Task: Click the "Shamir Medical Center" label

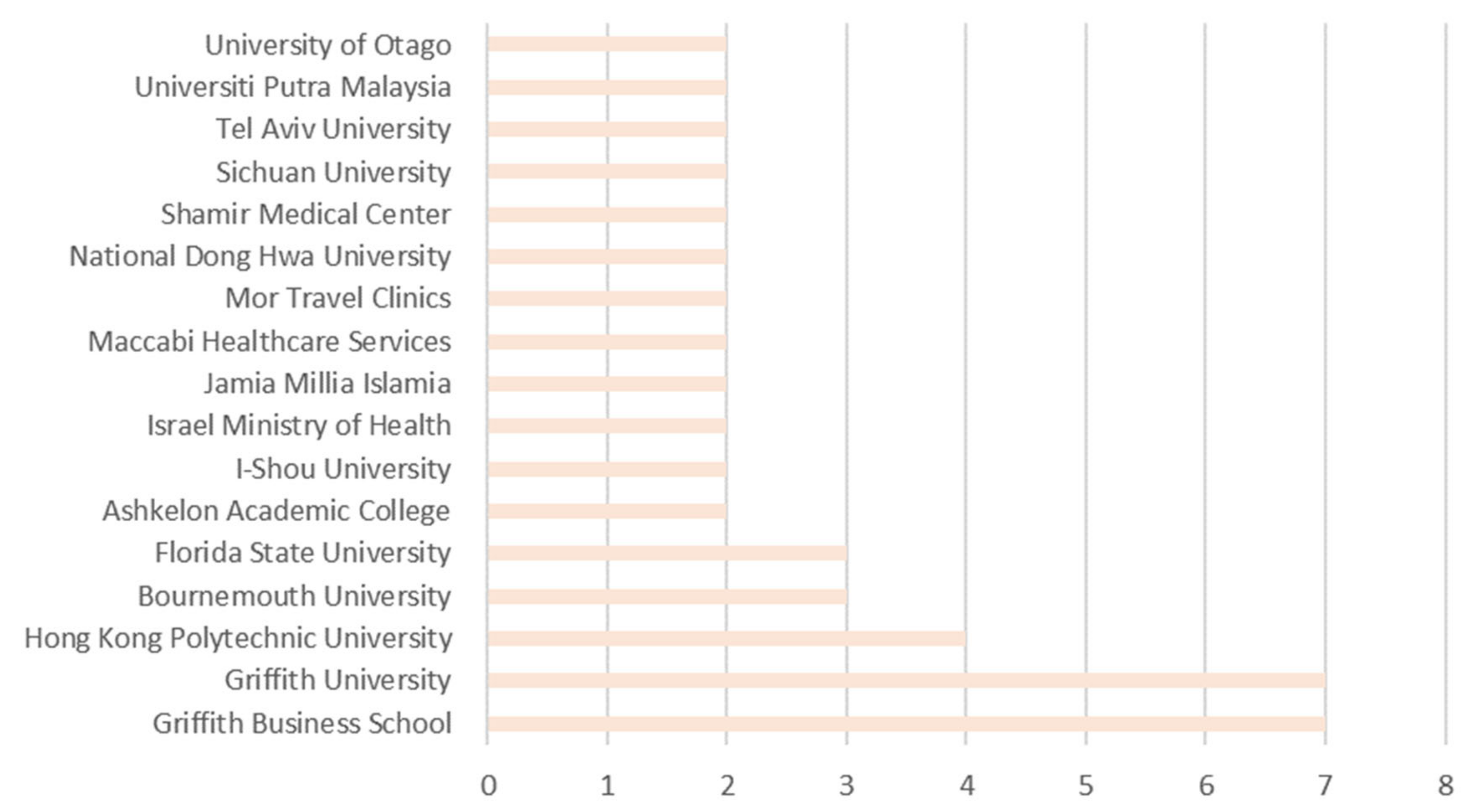Action: pyautogui.click(x=306, y=214)
